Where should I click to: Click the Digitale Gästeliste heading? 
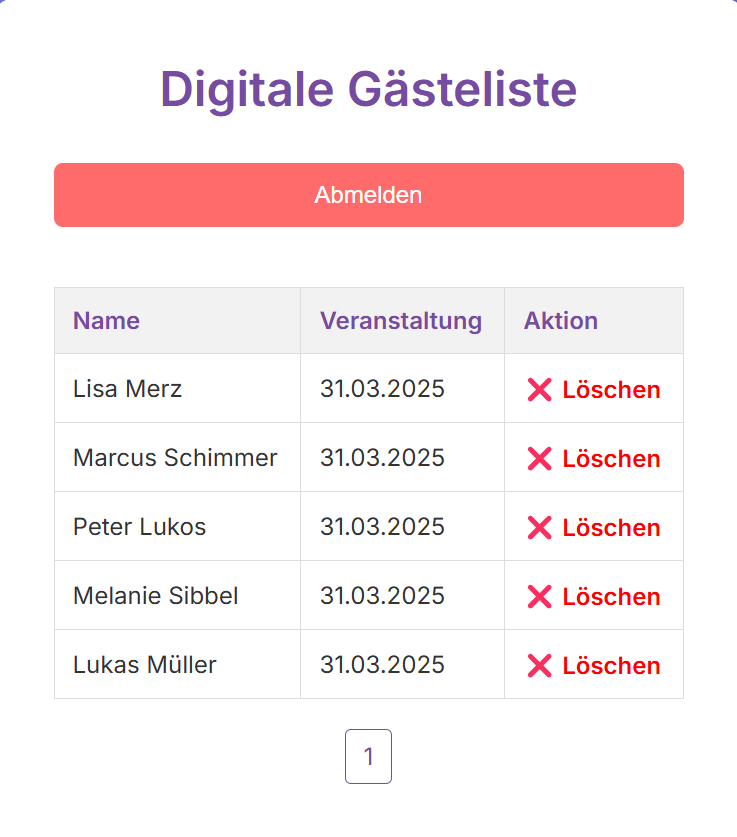point(368,89)
